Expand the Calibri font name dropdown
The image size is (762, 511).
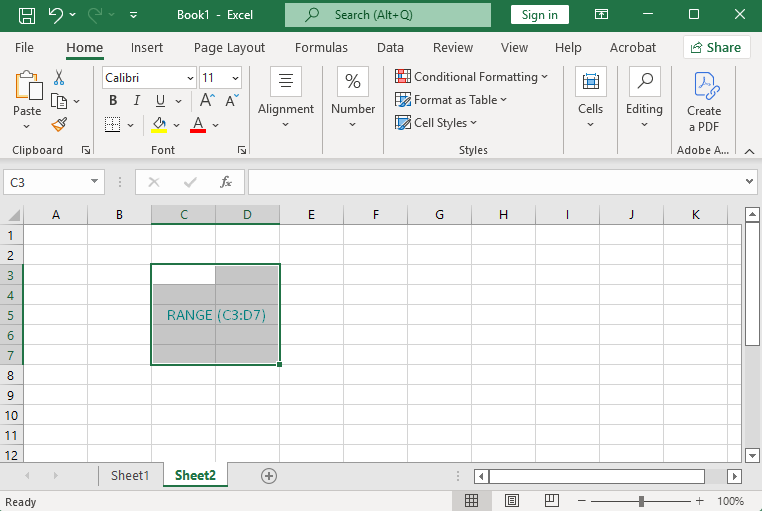[x=190, y=78]
